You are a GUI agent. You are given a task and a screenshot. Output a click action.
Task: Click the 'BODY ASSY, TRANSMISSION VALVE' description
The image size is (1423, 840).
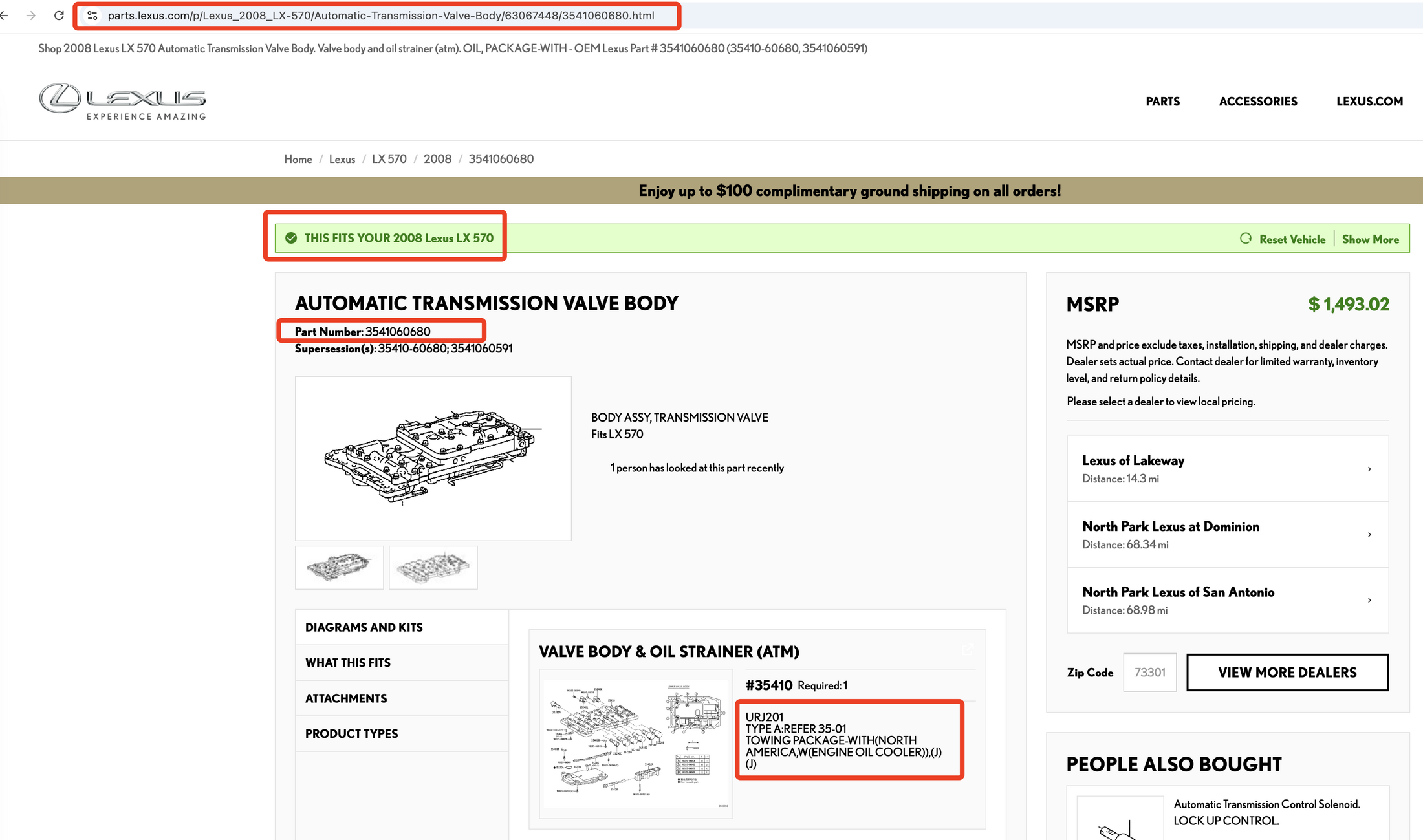coord(679,418)
